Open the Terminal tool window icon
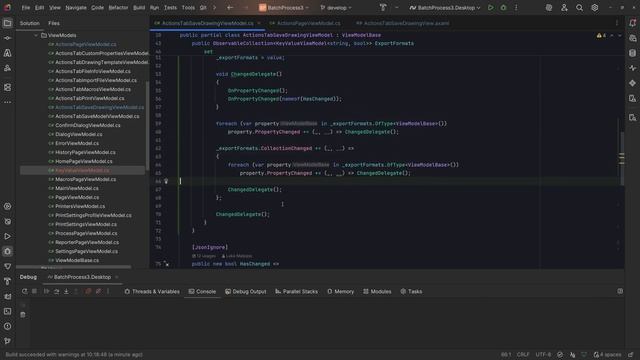The height and width of the screenshot is (360, 640). (x=7, y=311)
